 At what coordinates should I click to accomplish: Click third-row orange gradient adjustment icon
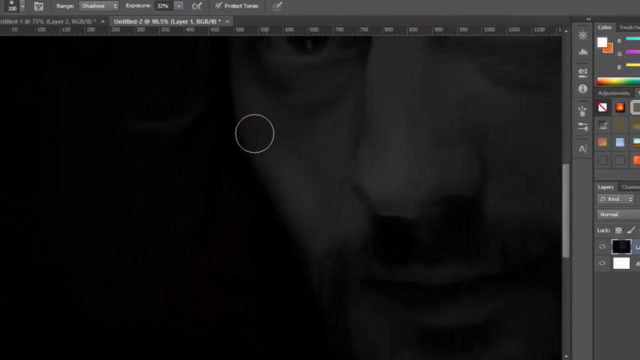pos(603,142)
